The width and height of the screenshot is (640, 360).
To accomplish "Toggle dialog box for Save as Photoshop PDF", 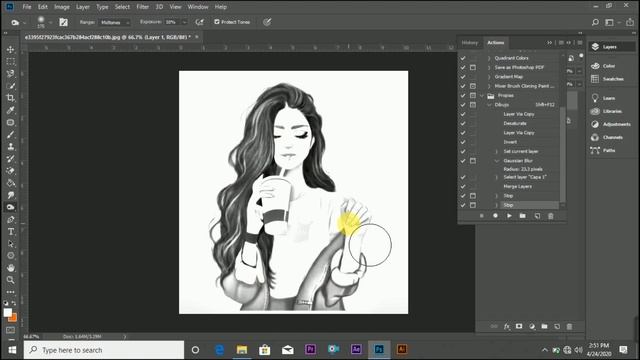I will click(x=473, y=67).
